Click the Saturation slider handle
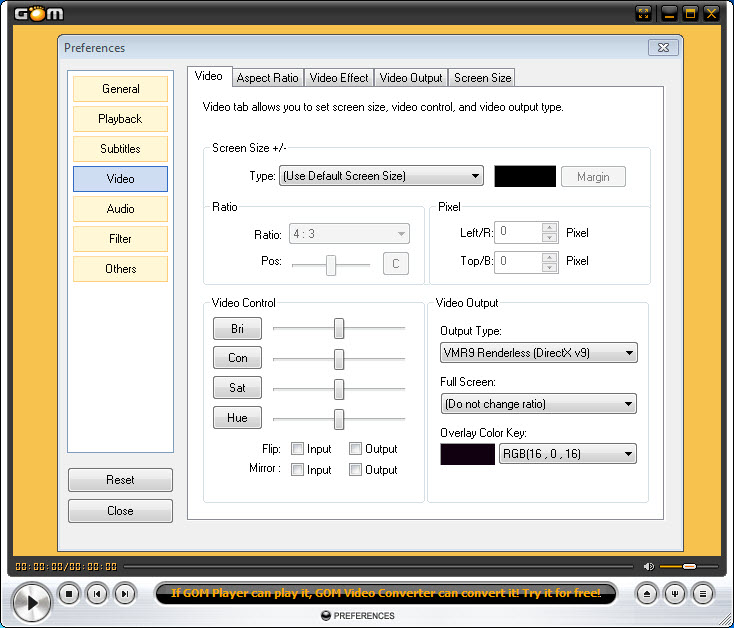 (x=339, y=389)
